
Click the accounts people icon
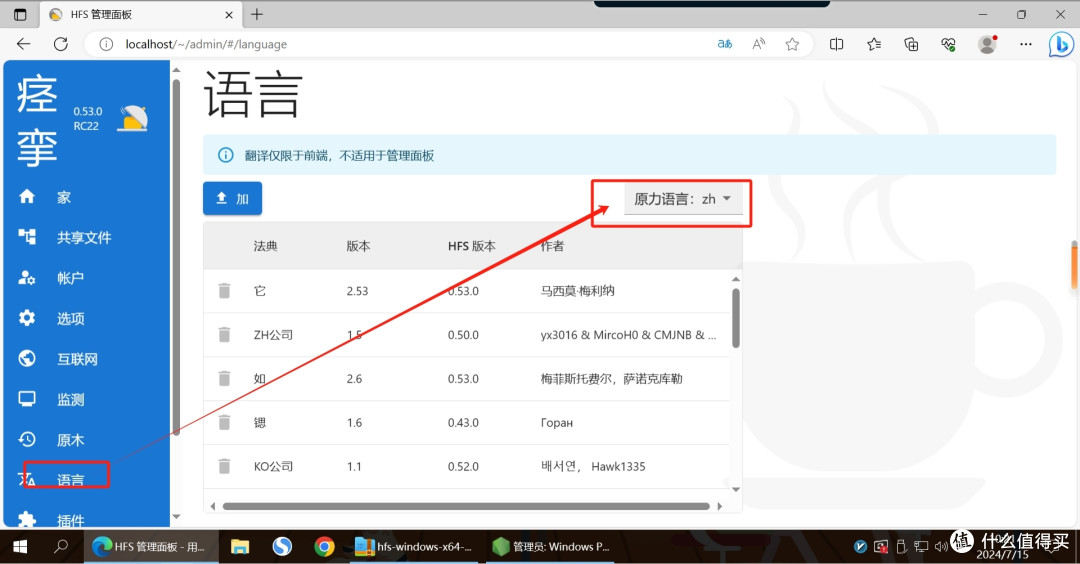pos(27,278)
